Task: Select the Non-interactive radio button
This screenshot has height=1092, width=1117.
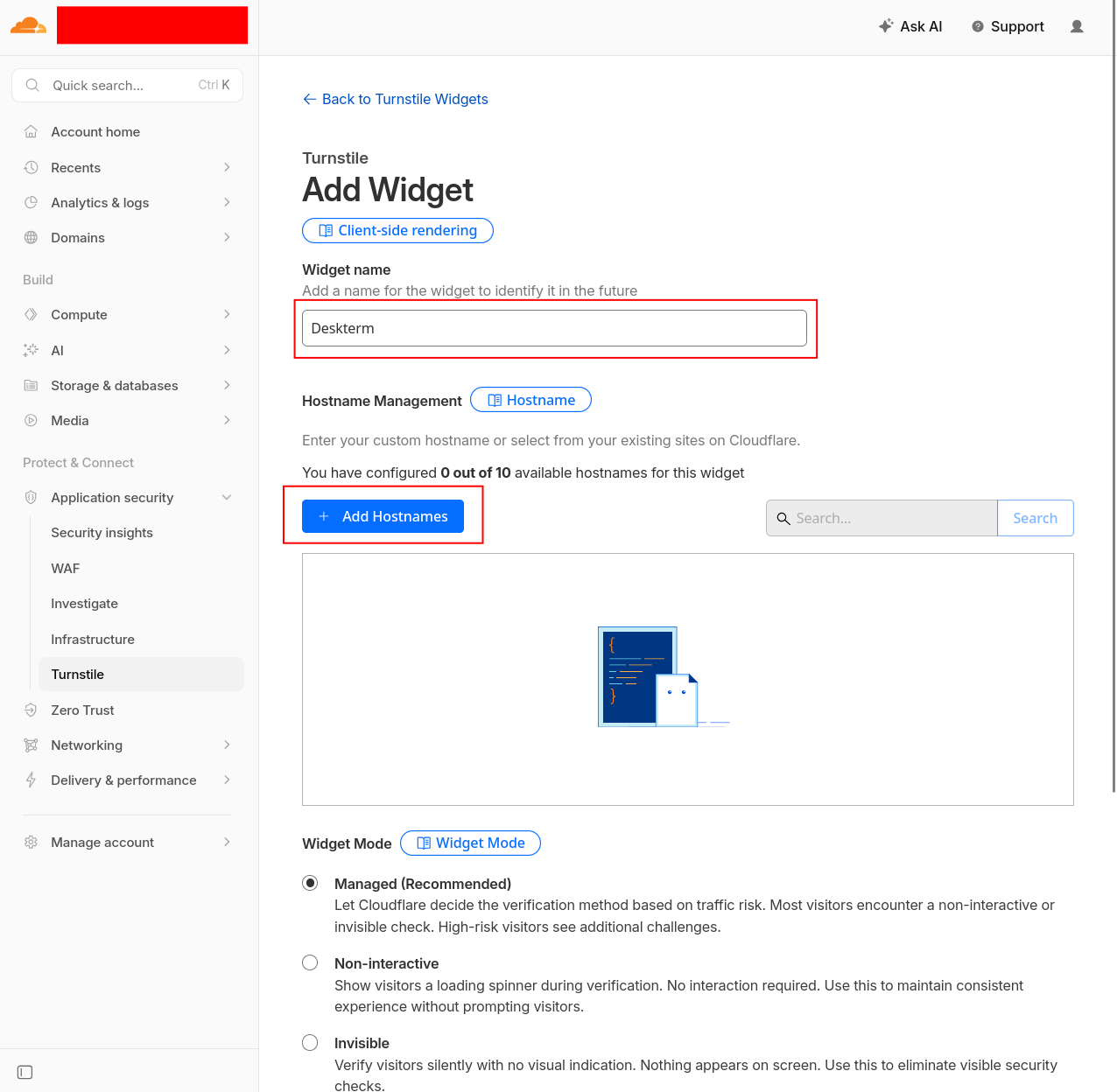Action: pos(310,962)
